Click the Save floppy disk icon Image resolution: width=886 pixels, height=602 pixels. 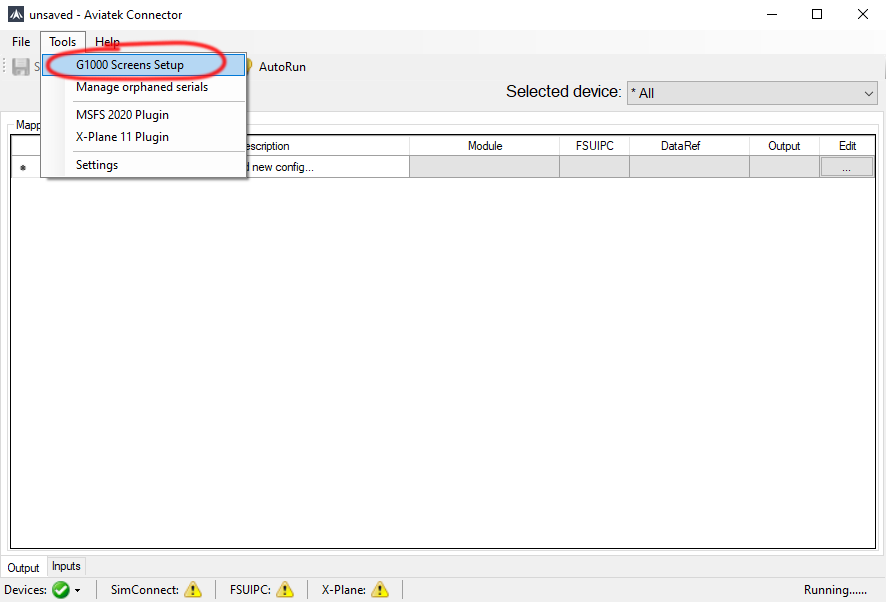20,67
